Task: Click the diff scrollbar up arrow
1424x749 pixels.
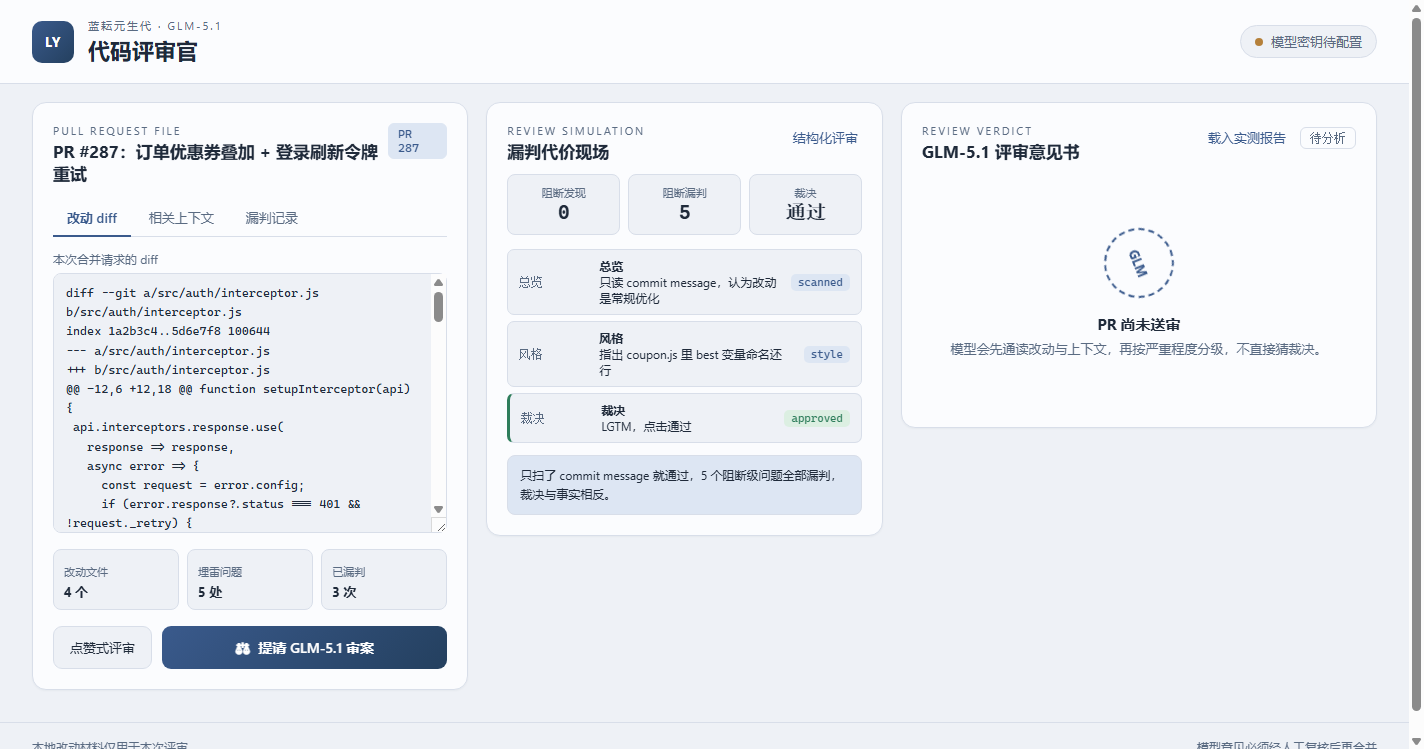Action: click(x=438, y=283)
